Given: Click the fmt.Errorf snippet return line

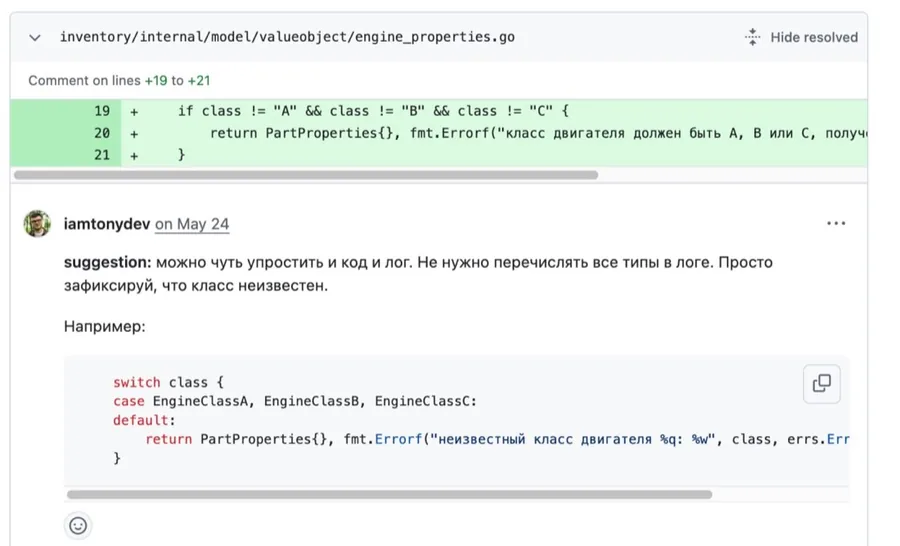Looking at the screenshot, I should [x=497, y=439].
